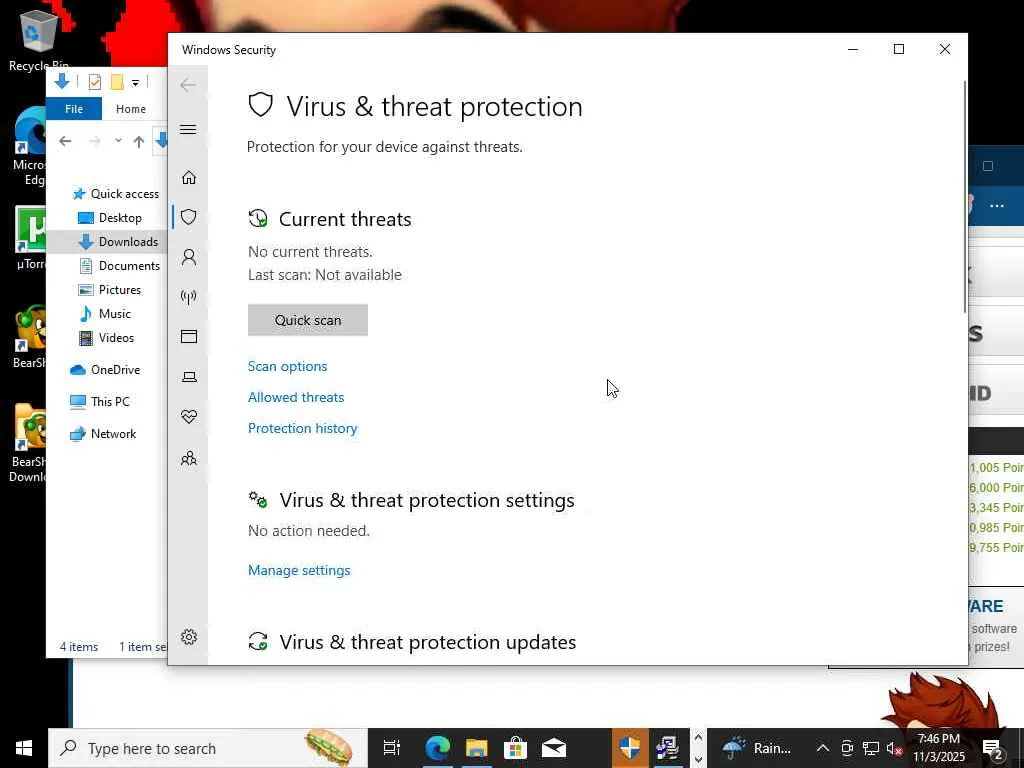Image resolution: width=1024 pixels, height=768 pixels.
Task: Switch to Windows Security taskbar button
Action: (x=630, y=748)
